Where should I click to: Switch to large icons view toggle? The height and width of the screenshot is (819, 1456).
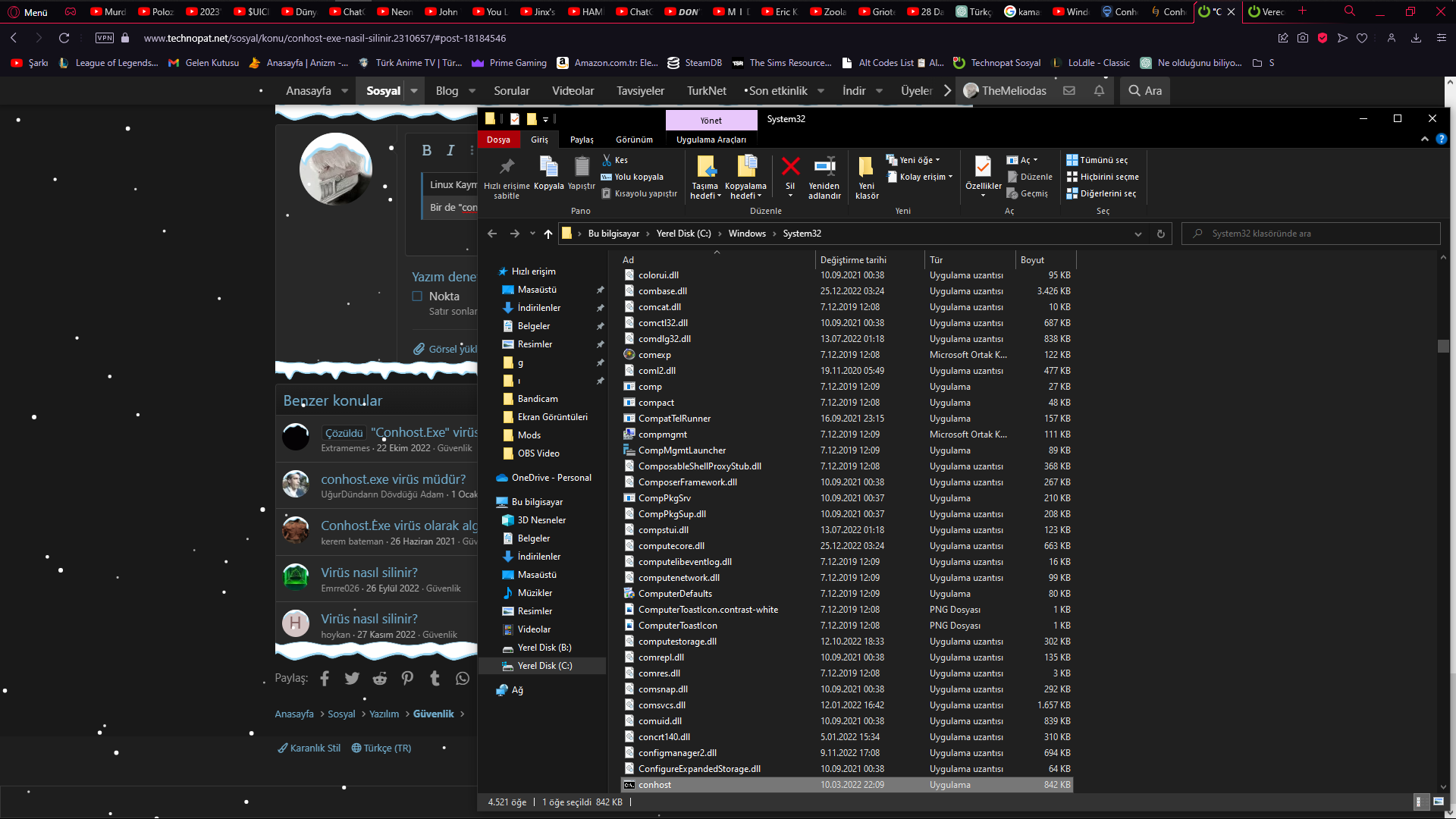[x=1438, y=802]
